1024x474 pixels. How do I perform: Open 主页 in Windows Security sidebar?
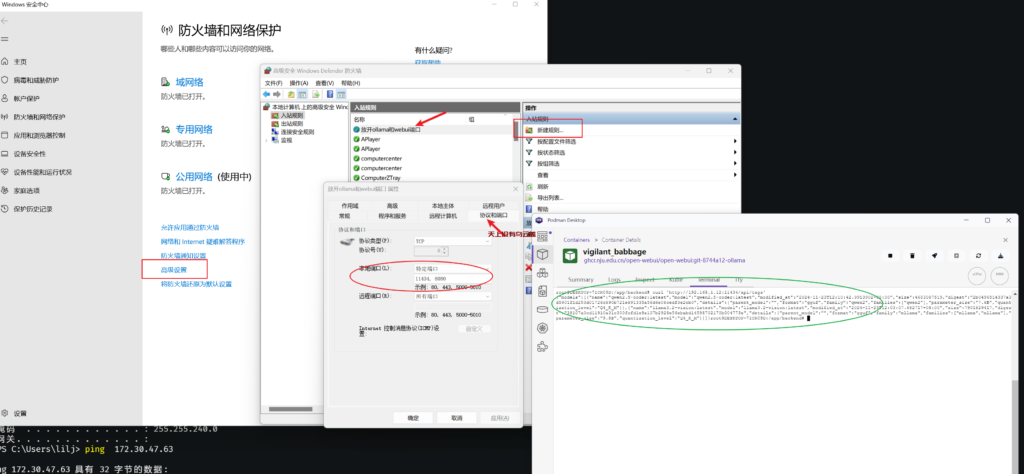pos(20,61)
